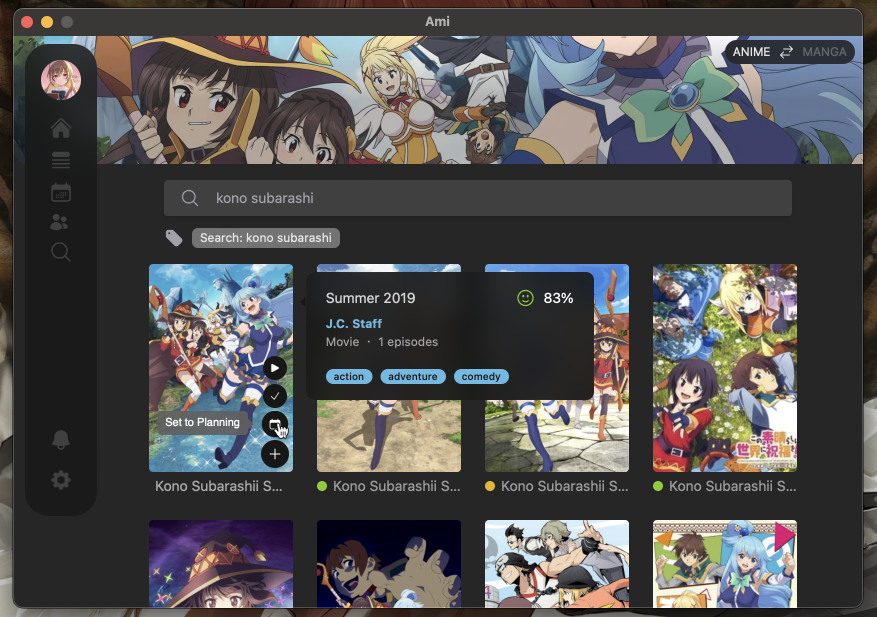Click the plus icon on first card
Screen dimensions: 877x617
point(275,454)
